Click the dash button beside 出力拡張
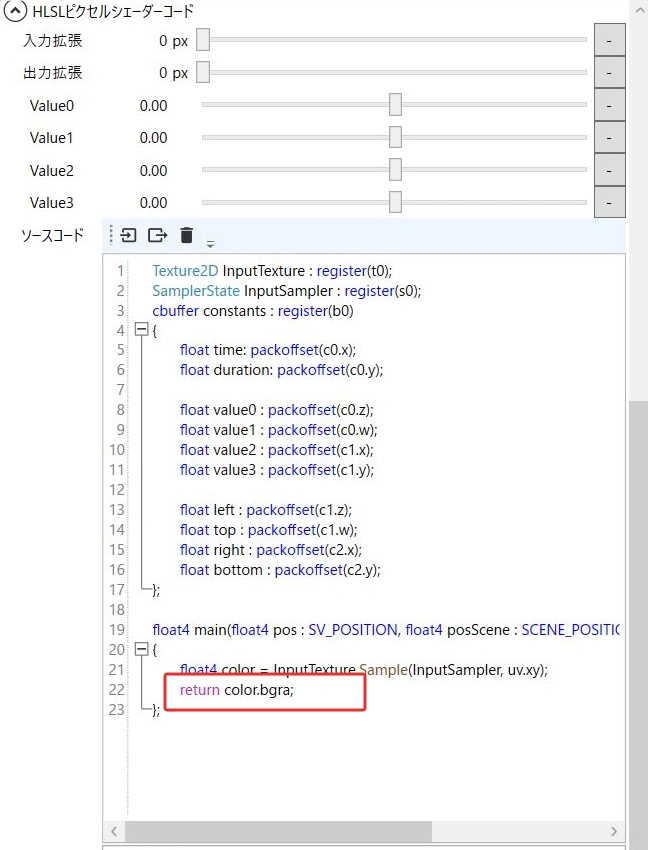This screenshot has height=850, width=648. (609, 72)
